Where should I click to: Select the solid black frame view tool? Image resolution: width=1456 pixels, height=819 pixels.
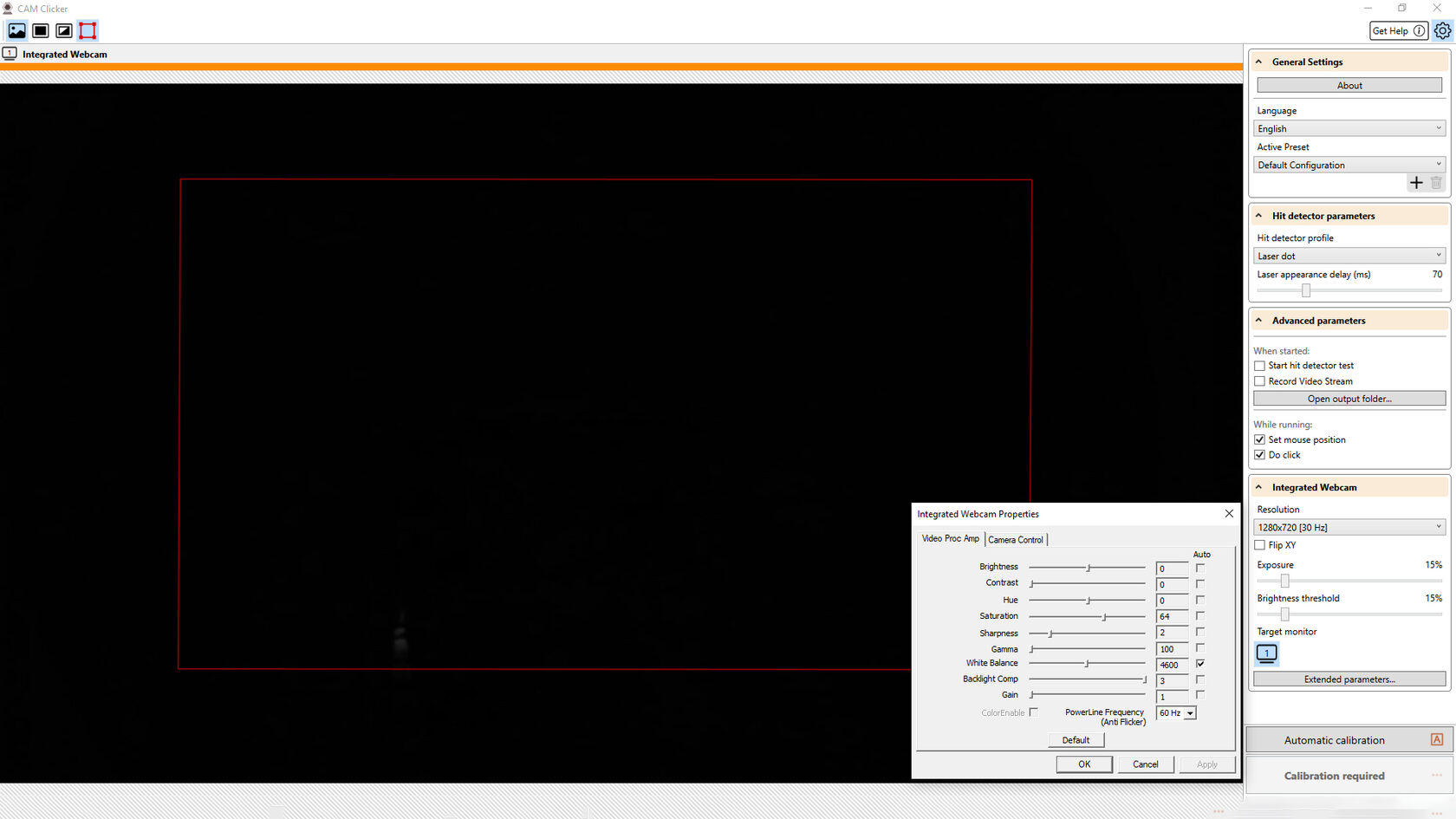point(40,30)
